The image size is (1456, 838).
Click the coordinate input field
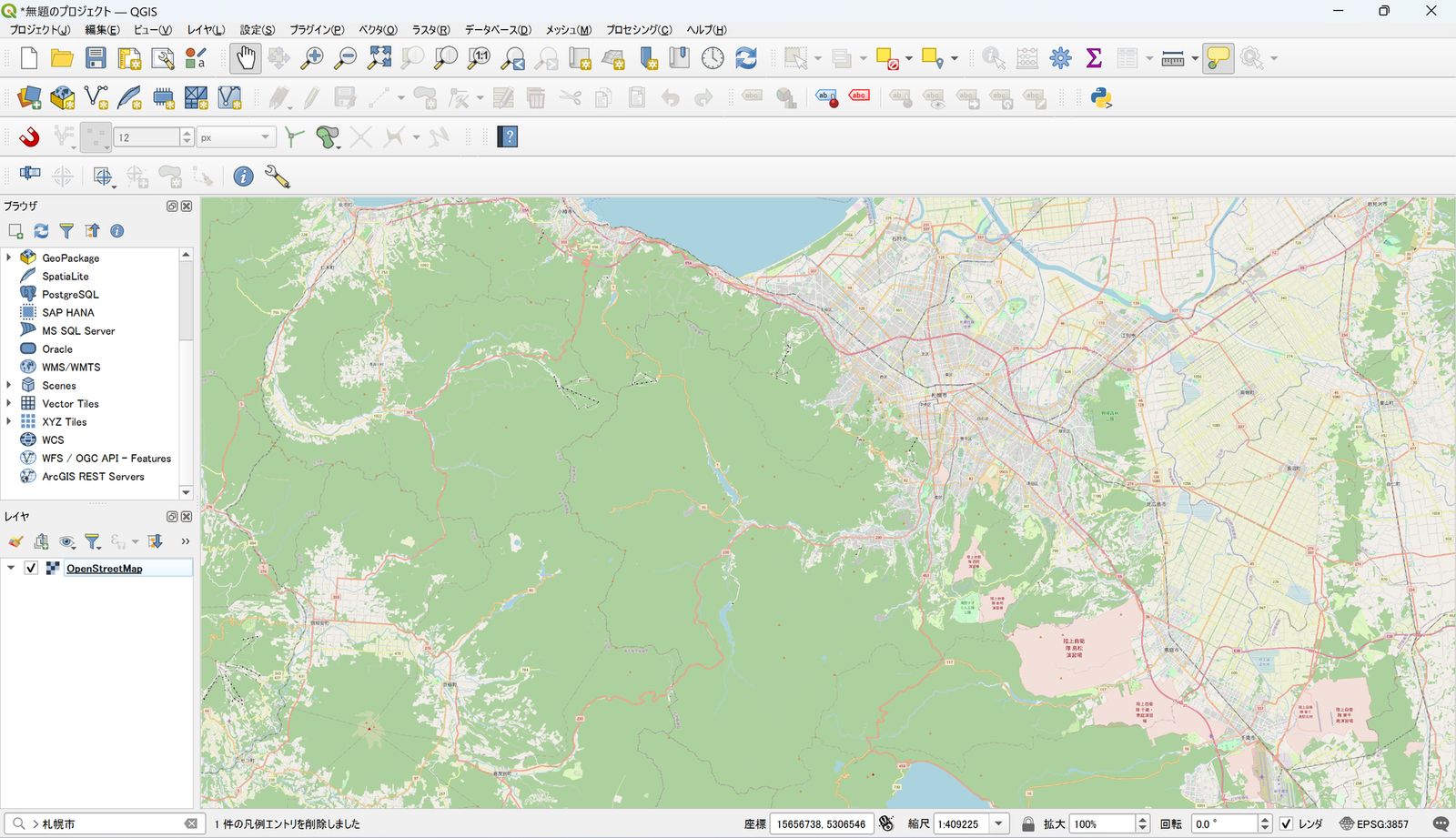pos(822,823)
